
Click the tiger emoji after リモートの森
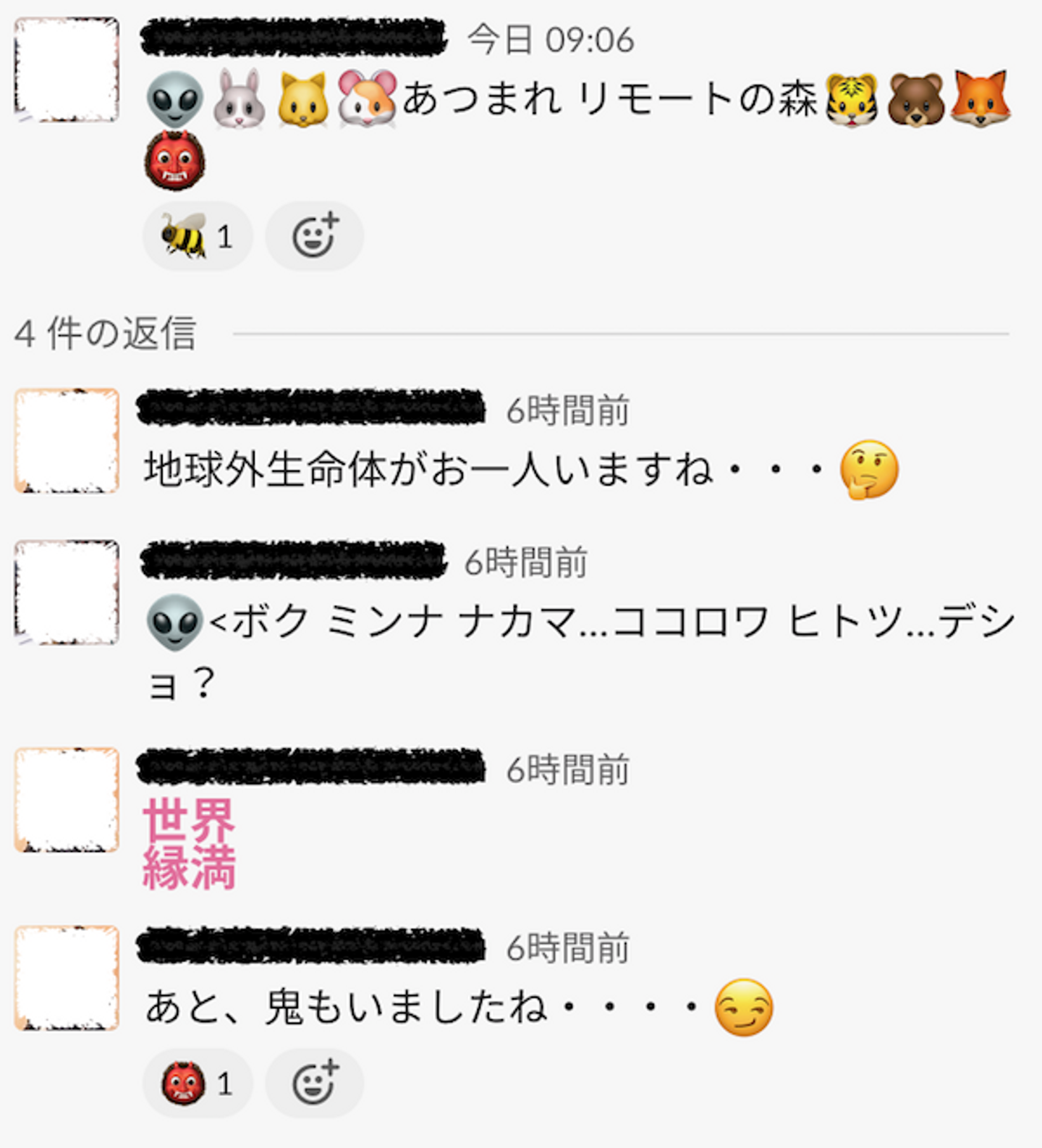point(852,99)
